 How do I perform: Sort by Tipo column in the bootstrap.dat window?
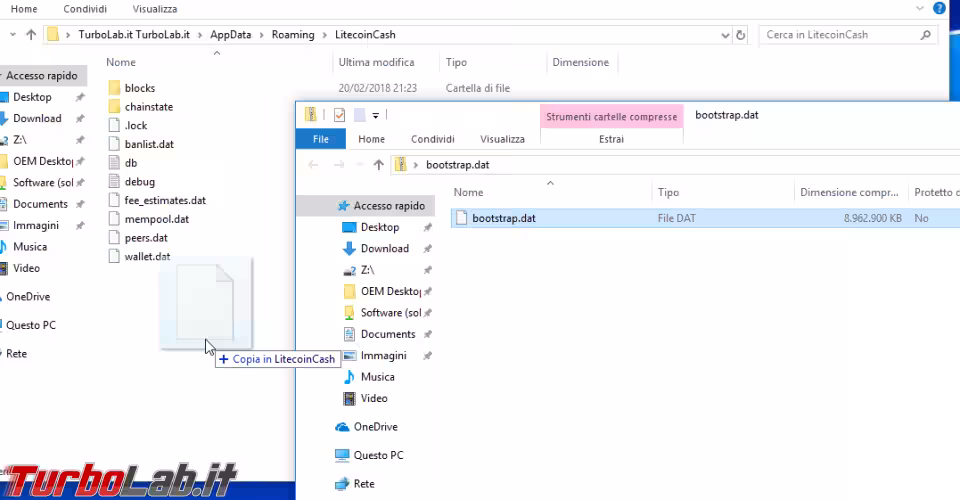coord(669,192)
